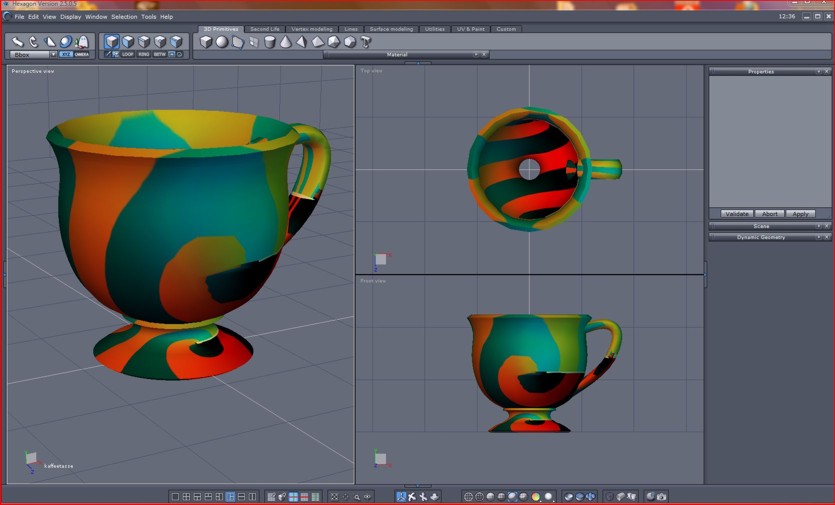
Task: Click the Apply button
Action: [x=800, y=214]
